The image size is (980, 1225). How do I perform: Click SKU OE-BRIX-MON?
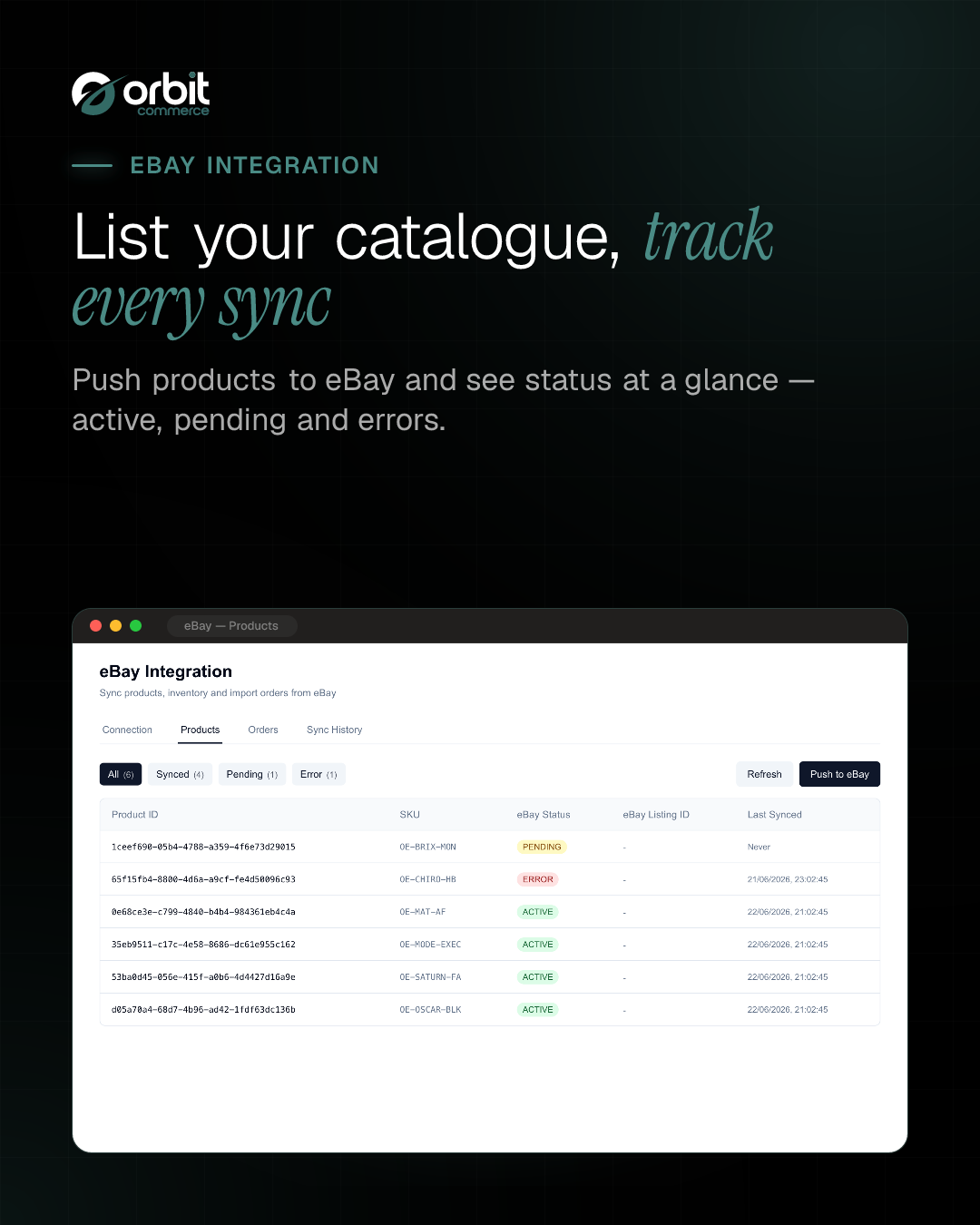[427, 847]
